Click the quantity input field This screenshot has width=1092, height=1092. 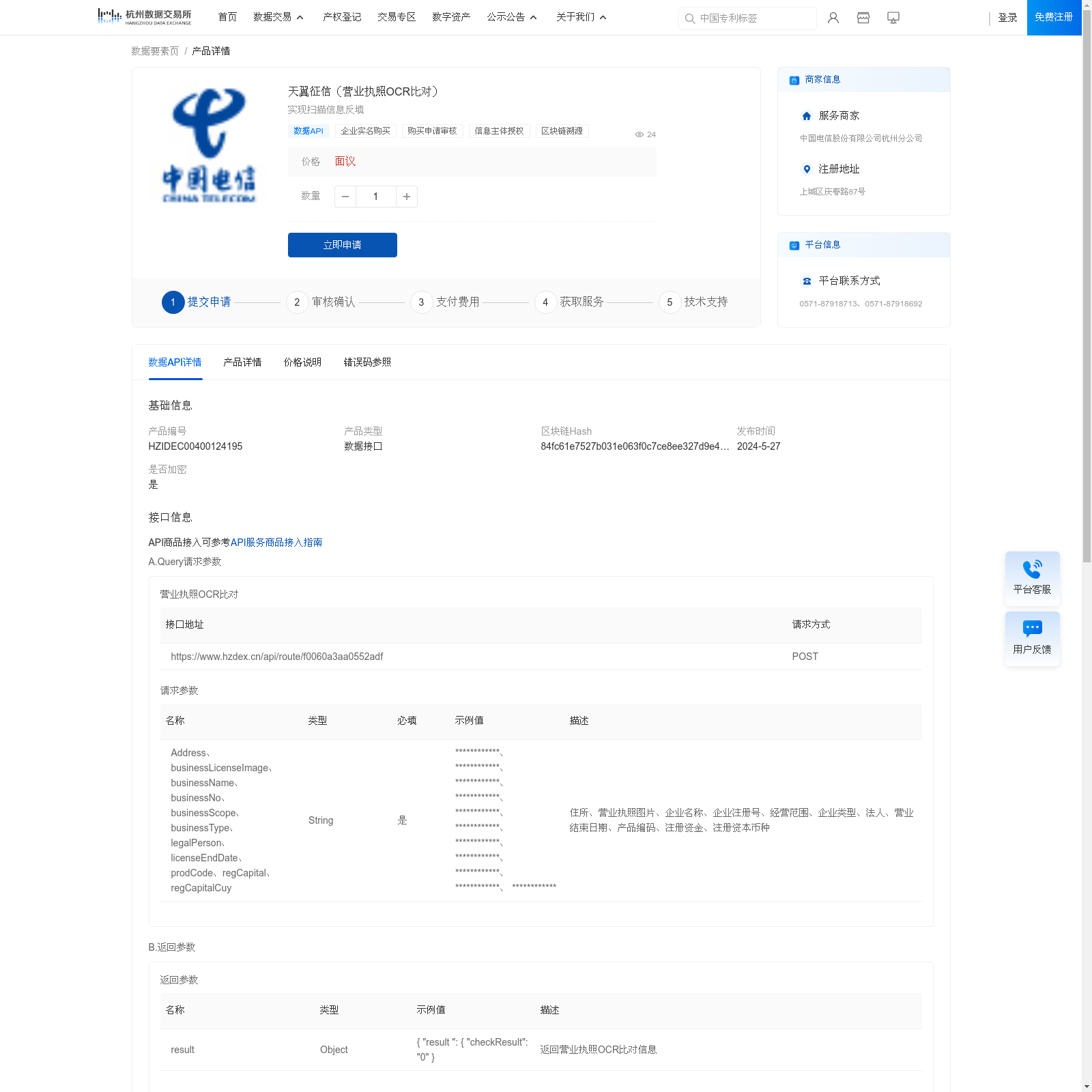[x=375, y=197]
